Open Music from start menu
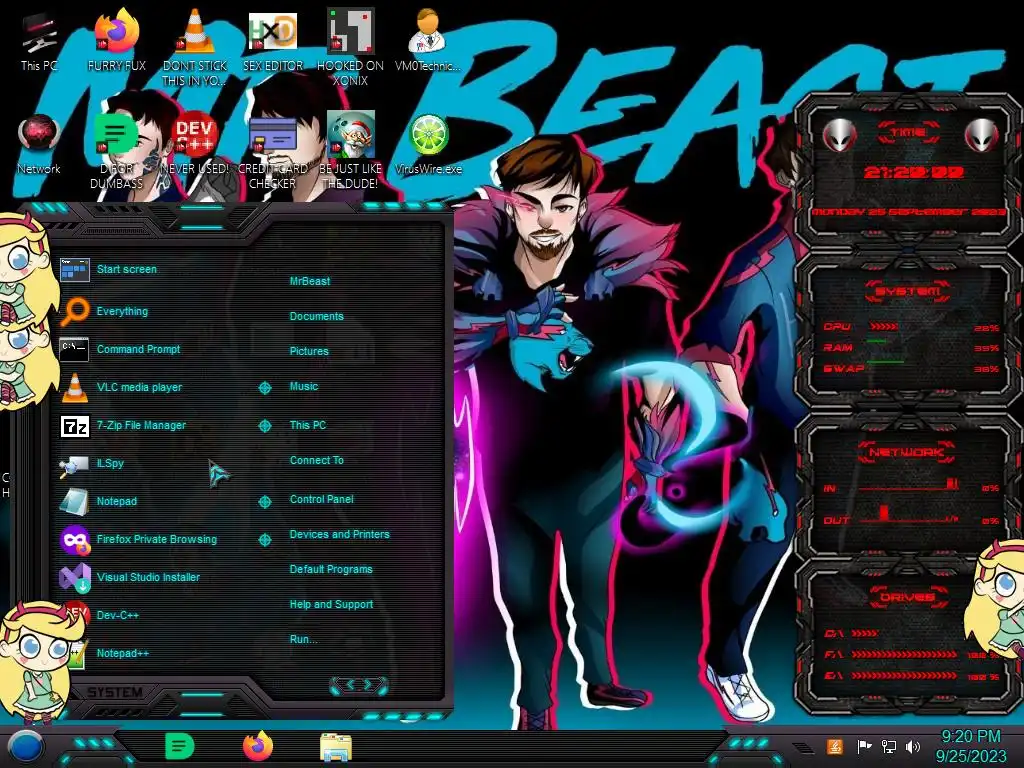Image resolution: width=1024 pixels, height=768 pixels. 304,387
